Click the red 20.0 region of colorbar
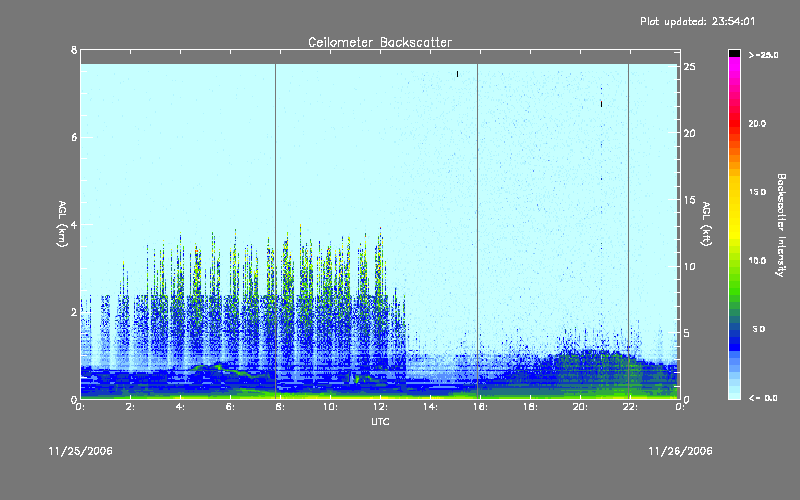This screenshot has height=500, width=800. [734, 123]
